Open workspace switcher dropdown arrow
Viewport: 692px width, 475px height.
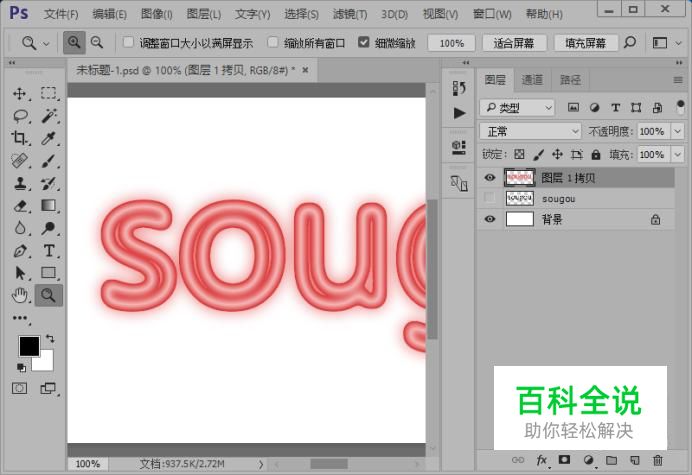pyautogui.click(x=679, y=43)
